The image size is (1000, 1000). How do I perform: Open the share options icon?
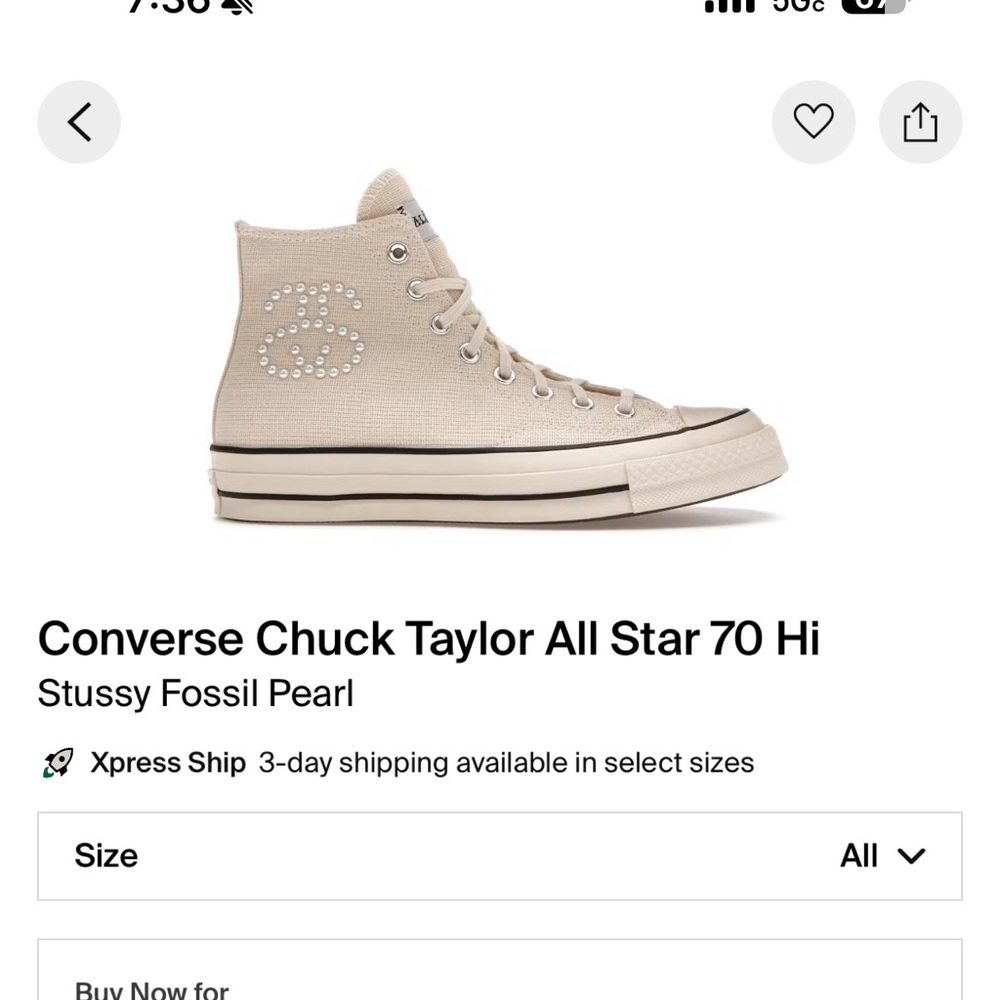point(920,121)
